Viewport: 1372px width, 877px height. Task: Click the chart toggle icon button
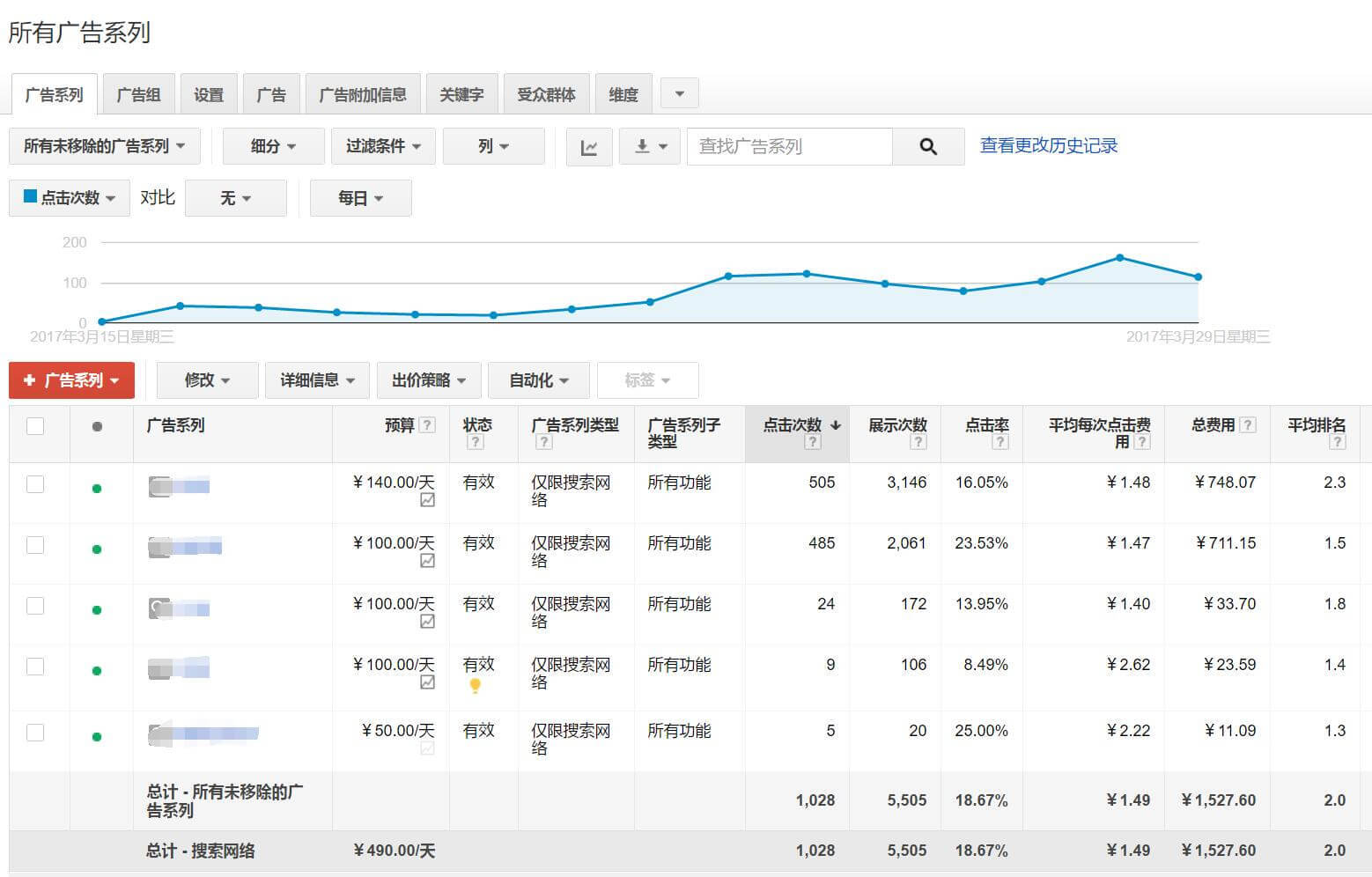(x=589, y=146)
